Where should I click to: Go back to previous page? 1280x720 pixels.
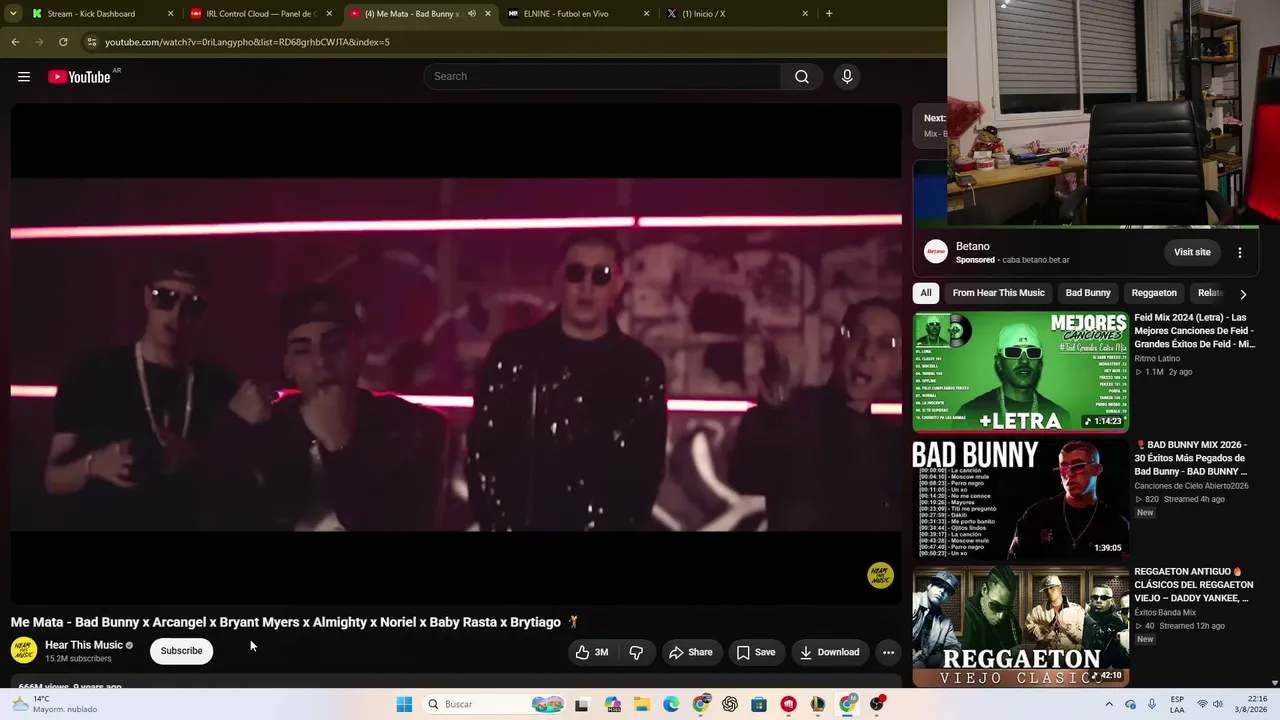tap(15, 42)
